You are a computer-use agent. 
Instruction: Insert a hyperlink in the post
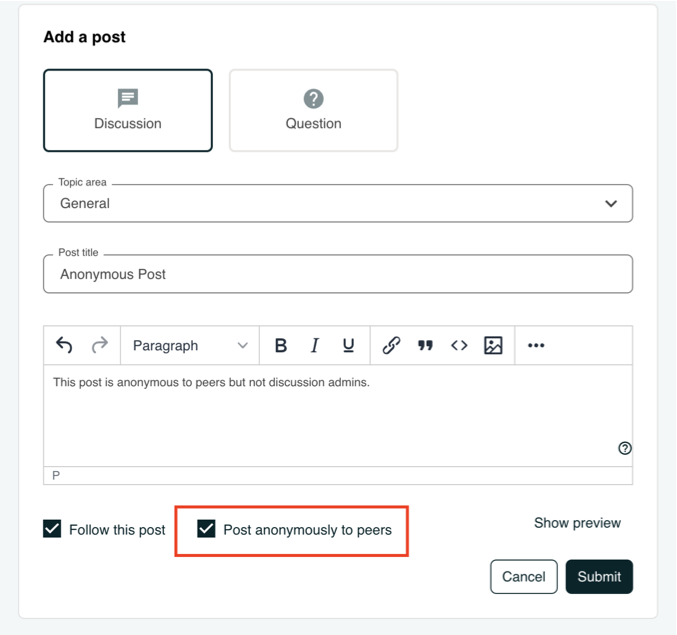click(x=391, y=346)
